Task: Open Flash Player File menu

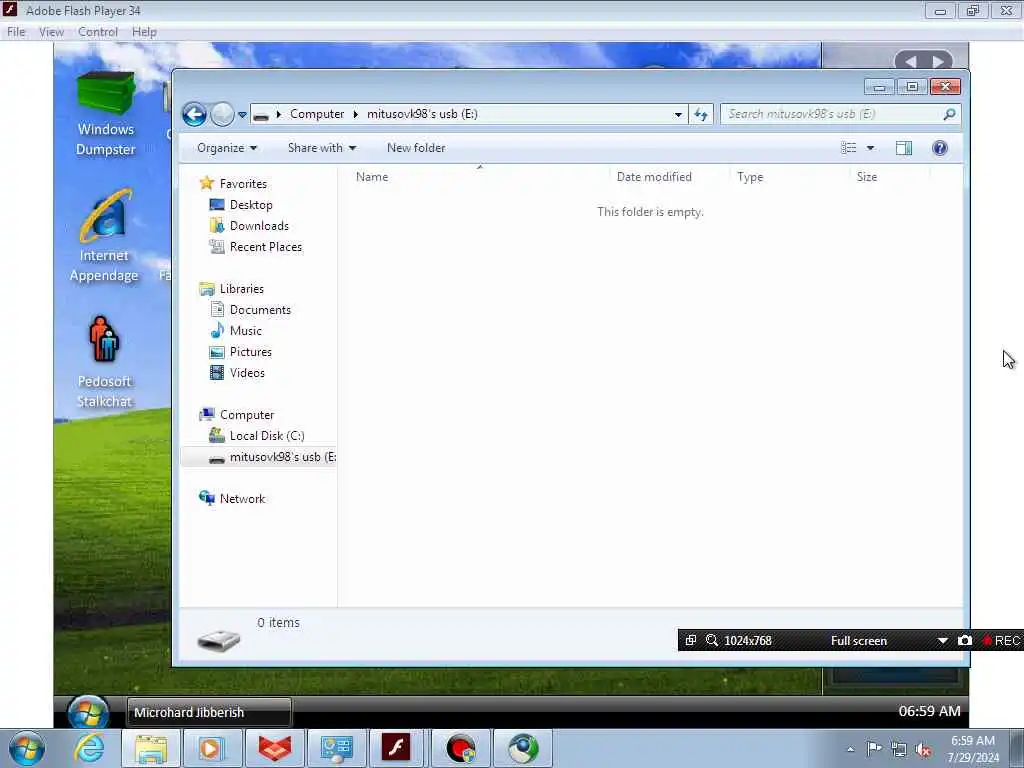Action: pos(16,32)
